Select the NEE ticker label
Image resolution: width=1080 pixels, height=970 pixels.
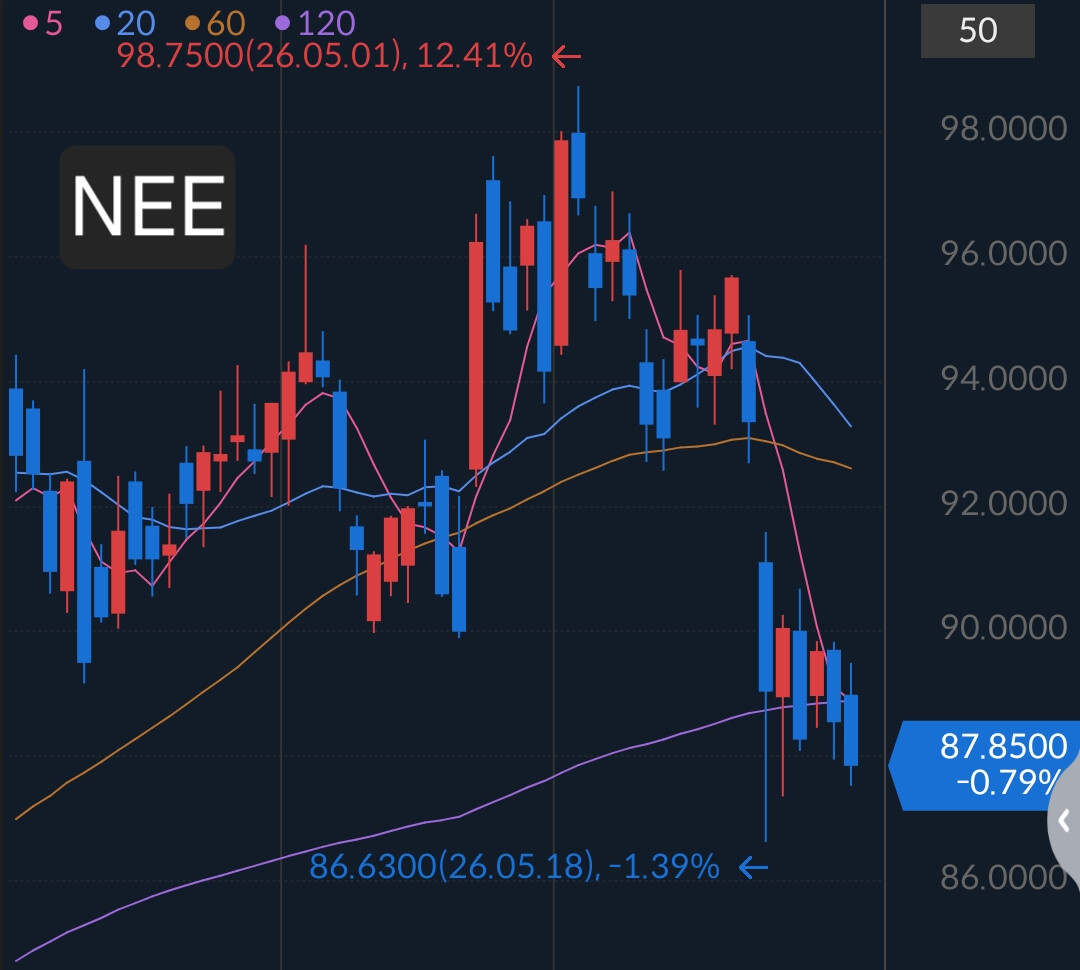click(x=147, y=207)
